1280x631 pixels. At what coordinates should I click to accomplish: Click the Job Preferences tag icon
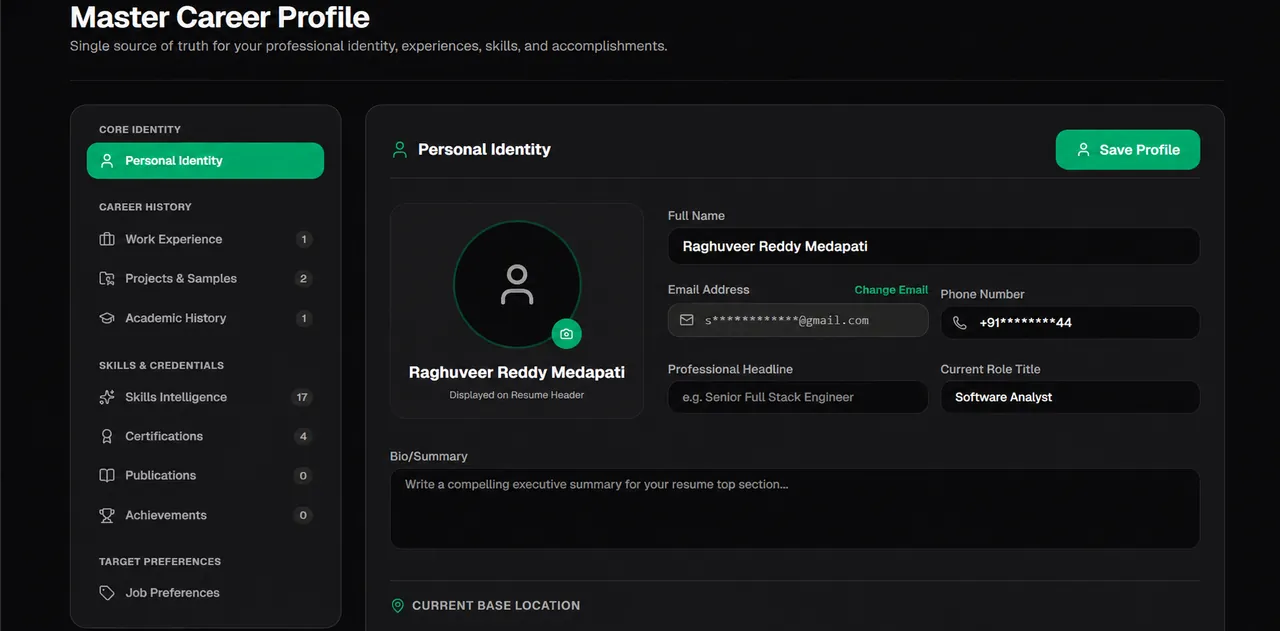(x=107, y=593)
